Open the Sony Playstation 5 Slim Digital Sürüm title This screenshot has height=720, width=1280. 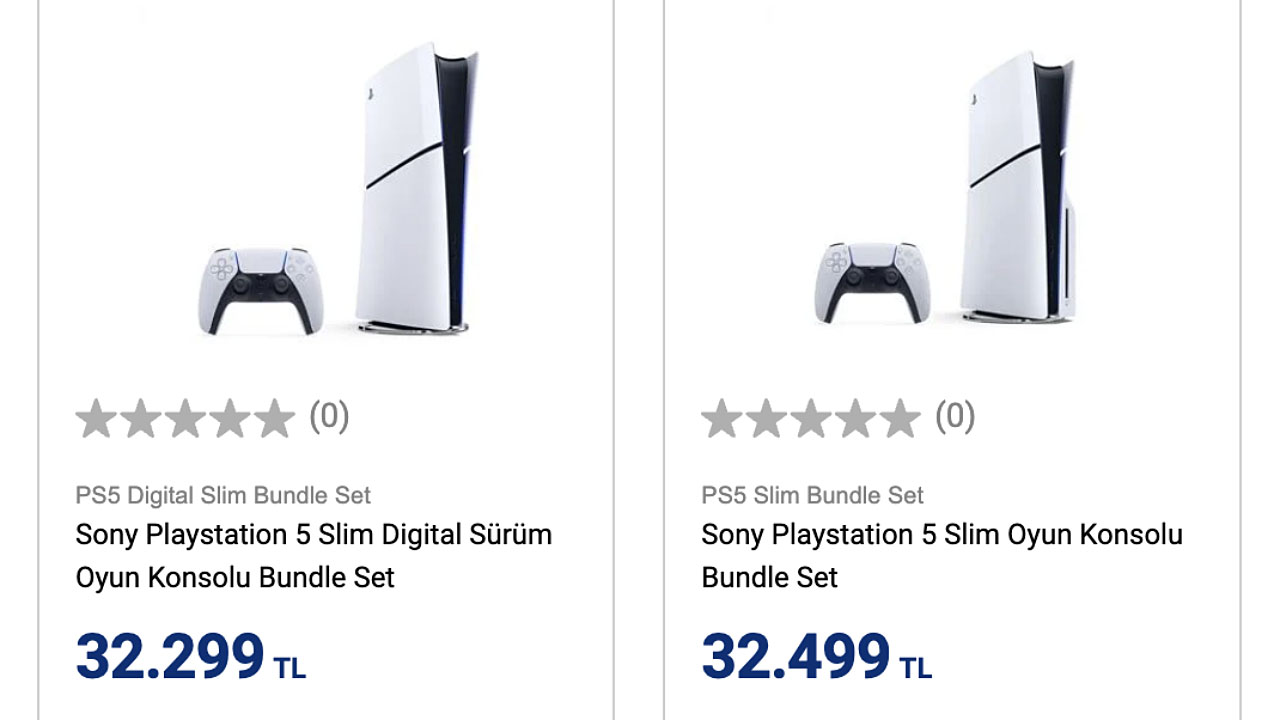tap(314, 556)
